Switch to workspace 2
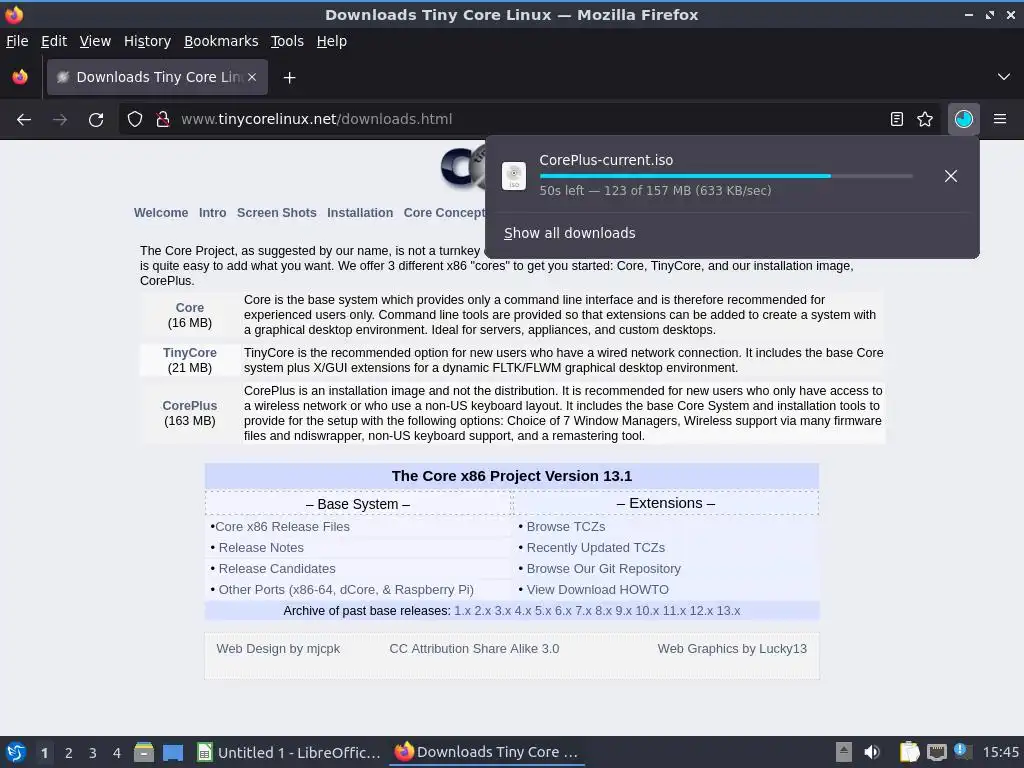 tap(69, 753)
